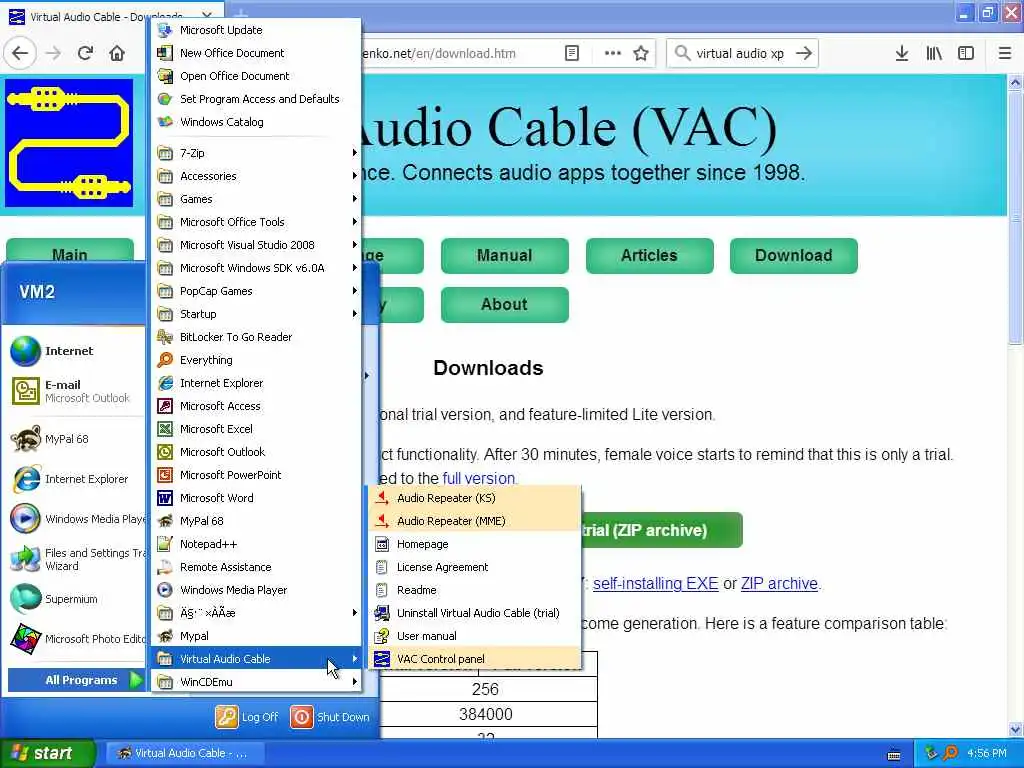Expand the Startup folder

[257, 314]
